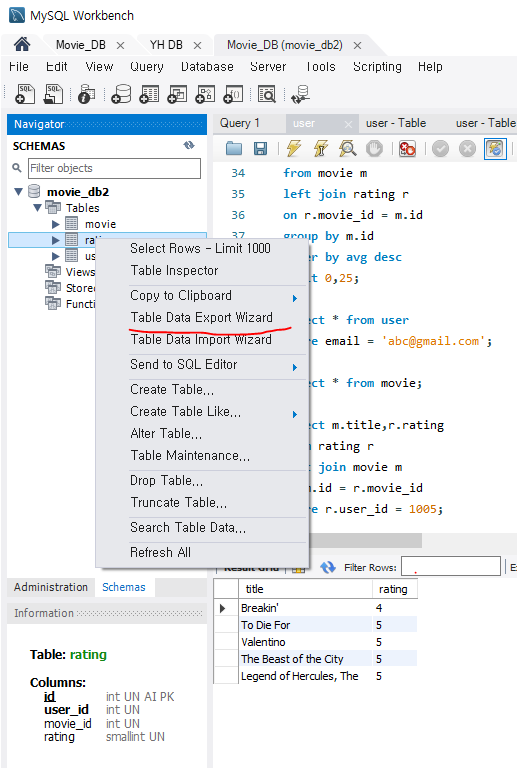Create new table toolbar icon
The image size is (517, 768).
(149, 94)
